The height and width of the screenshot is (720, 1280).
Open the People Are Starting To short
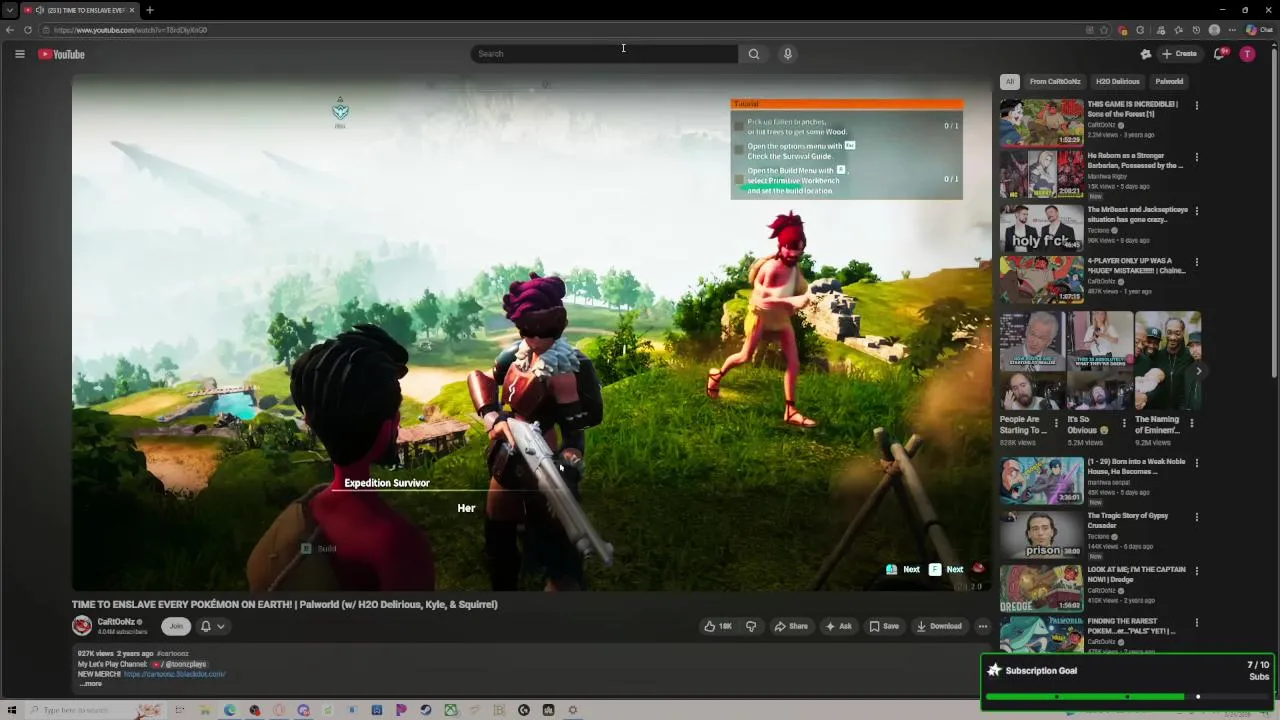tap(1032, 362)
